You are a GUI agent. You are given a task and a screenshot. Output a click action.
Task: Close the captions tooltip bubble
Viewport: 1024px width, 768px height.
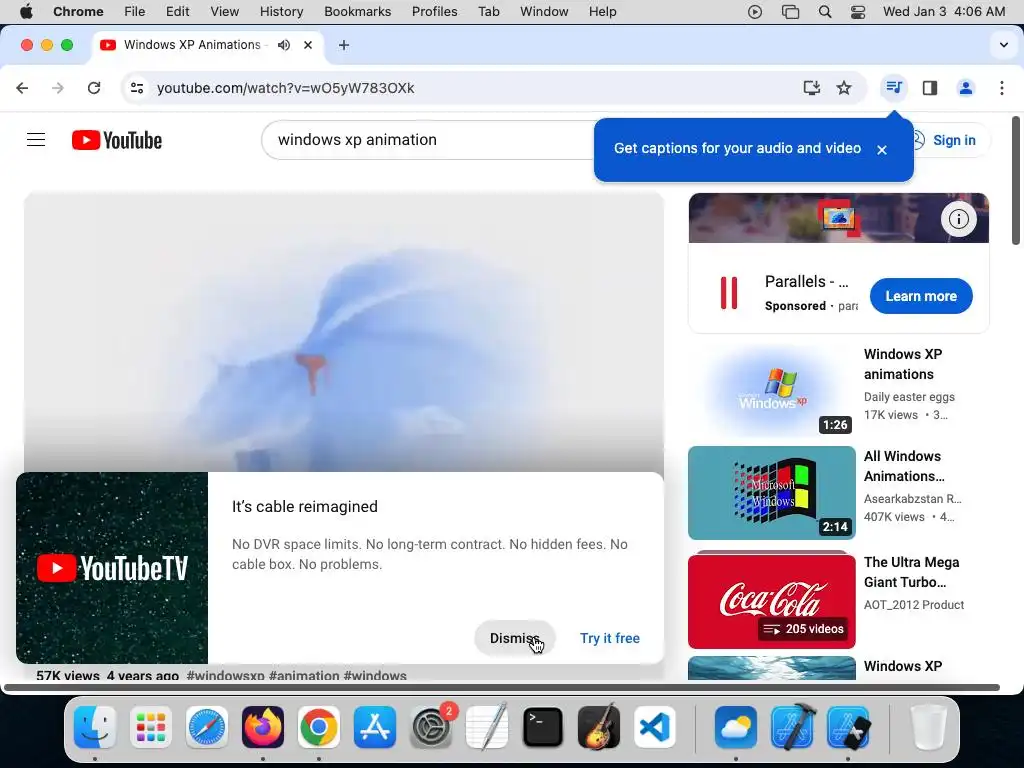[x=882, y=150]
